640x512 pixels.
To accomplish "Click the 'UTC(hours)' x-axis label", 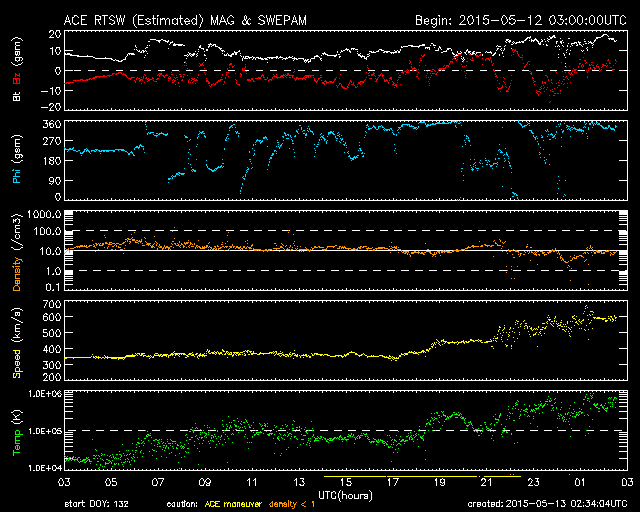I will 345,495.
